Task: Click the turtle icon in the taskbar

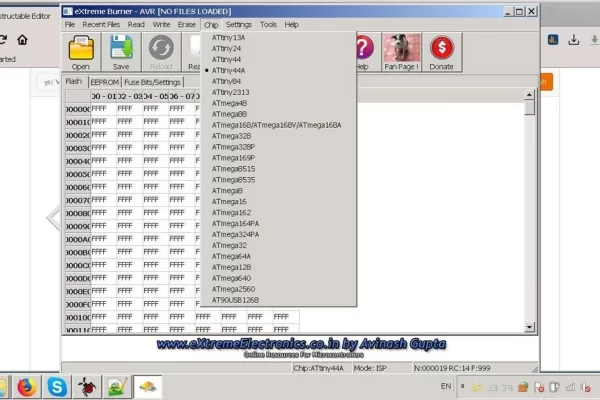Action: pyautogui.click(x=87, y=387)
